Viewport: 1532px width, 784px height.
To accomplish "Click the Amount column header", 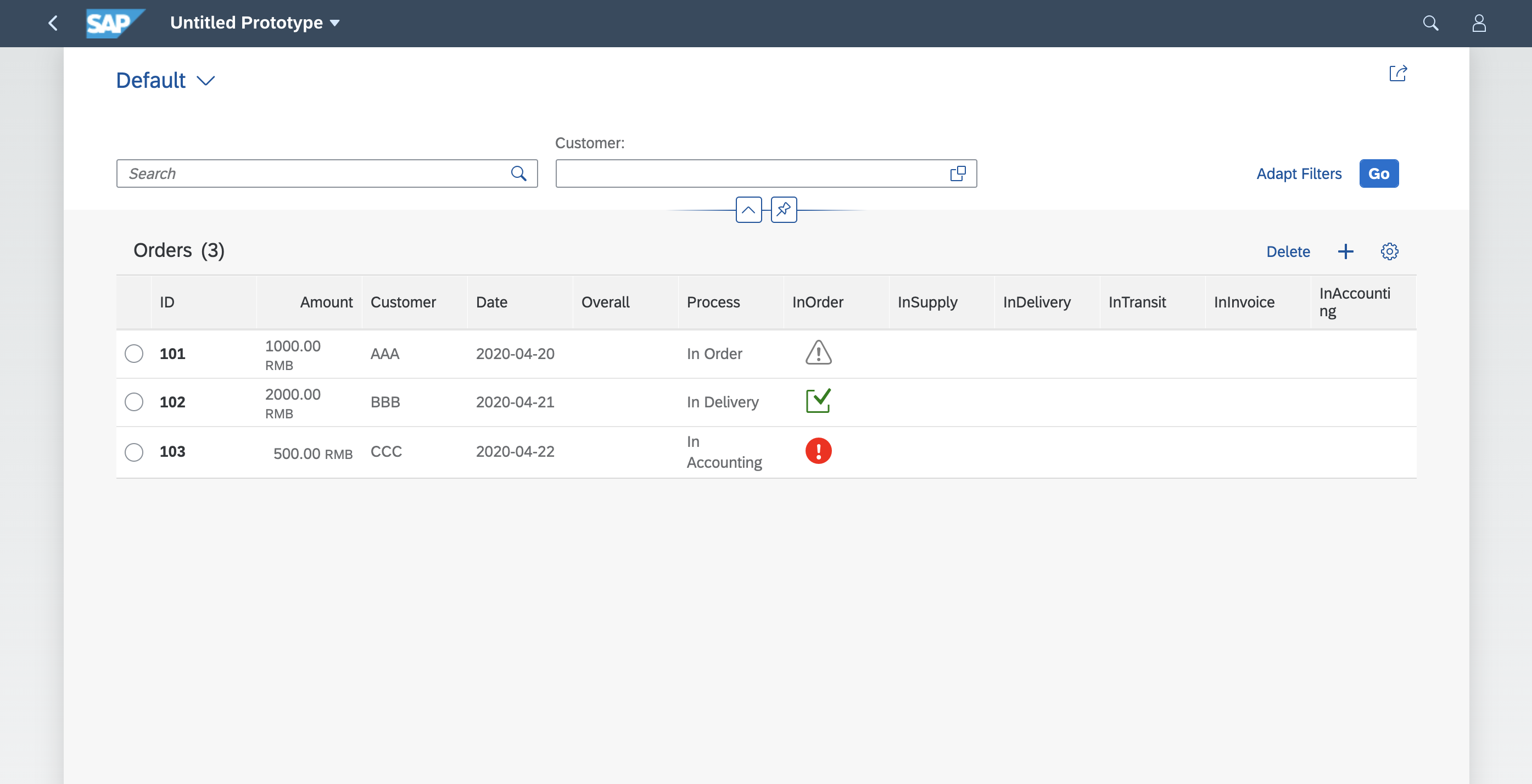I will pyautogui.click(x=327, y=301).
